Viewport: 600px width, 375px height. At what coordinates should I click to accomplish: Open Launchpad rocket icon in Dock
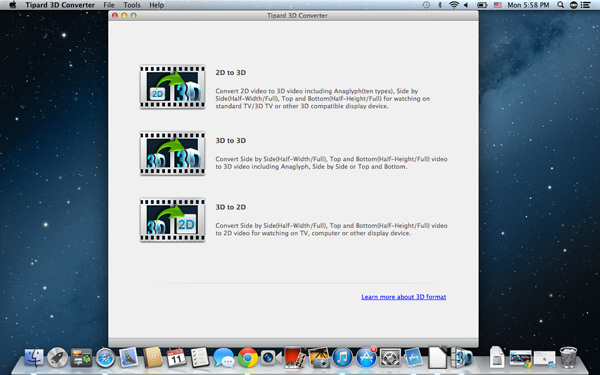click(x=57, y=358)
